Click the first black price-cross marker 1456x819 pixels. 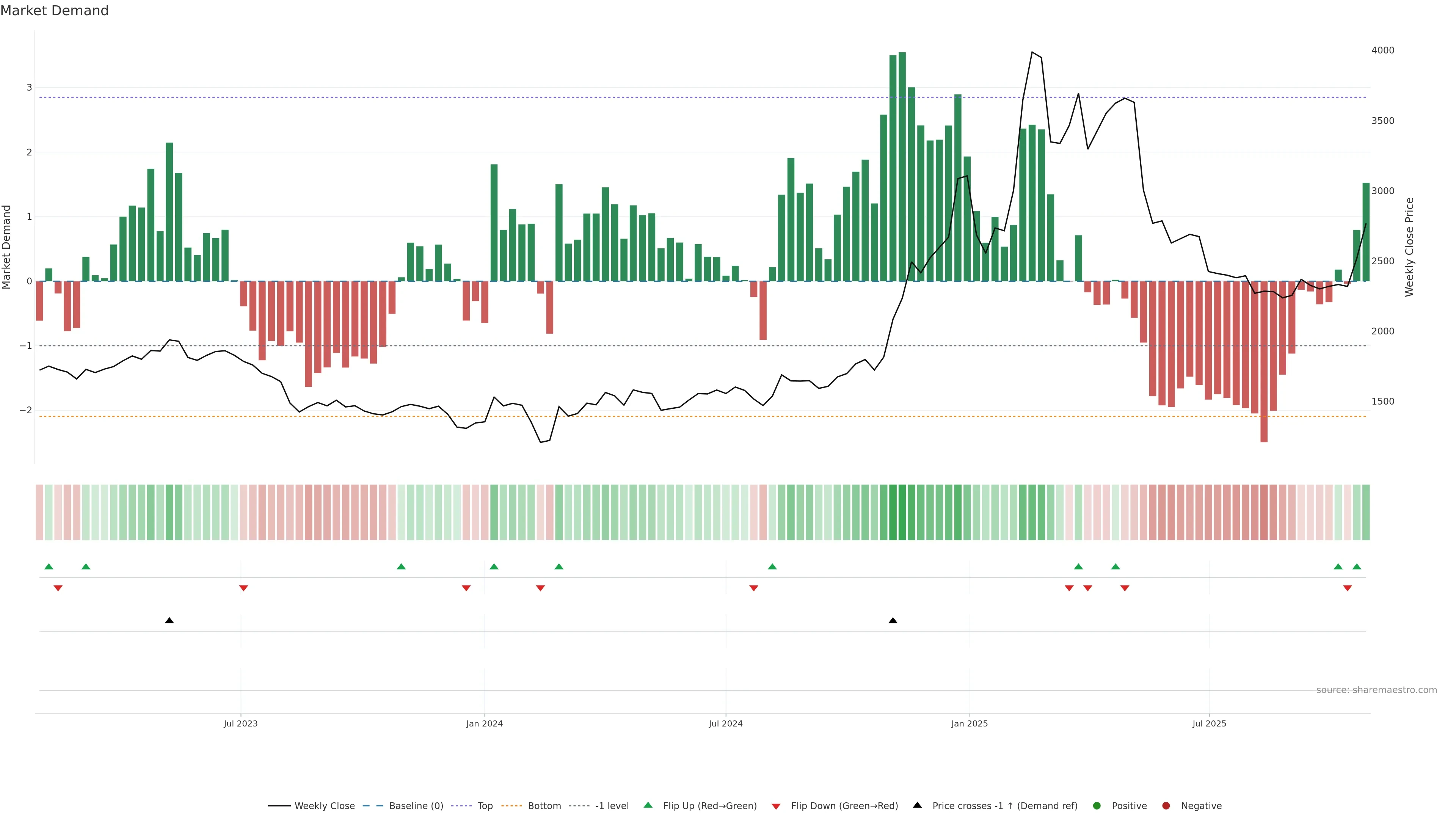(169, 621)
